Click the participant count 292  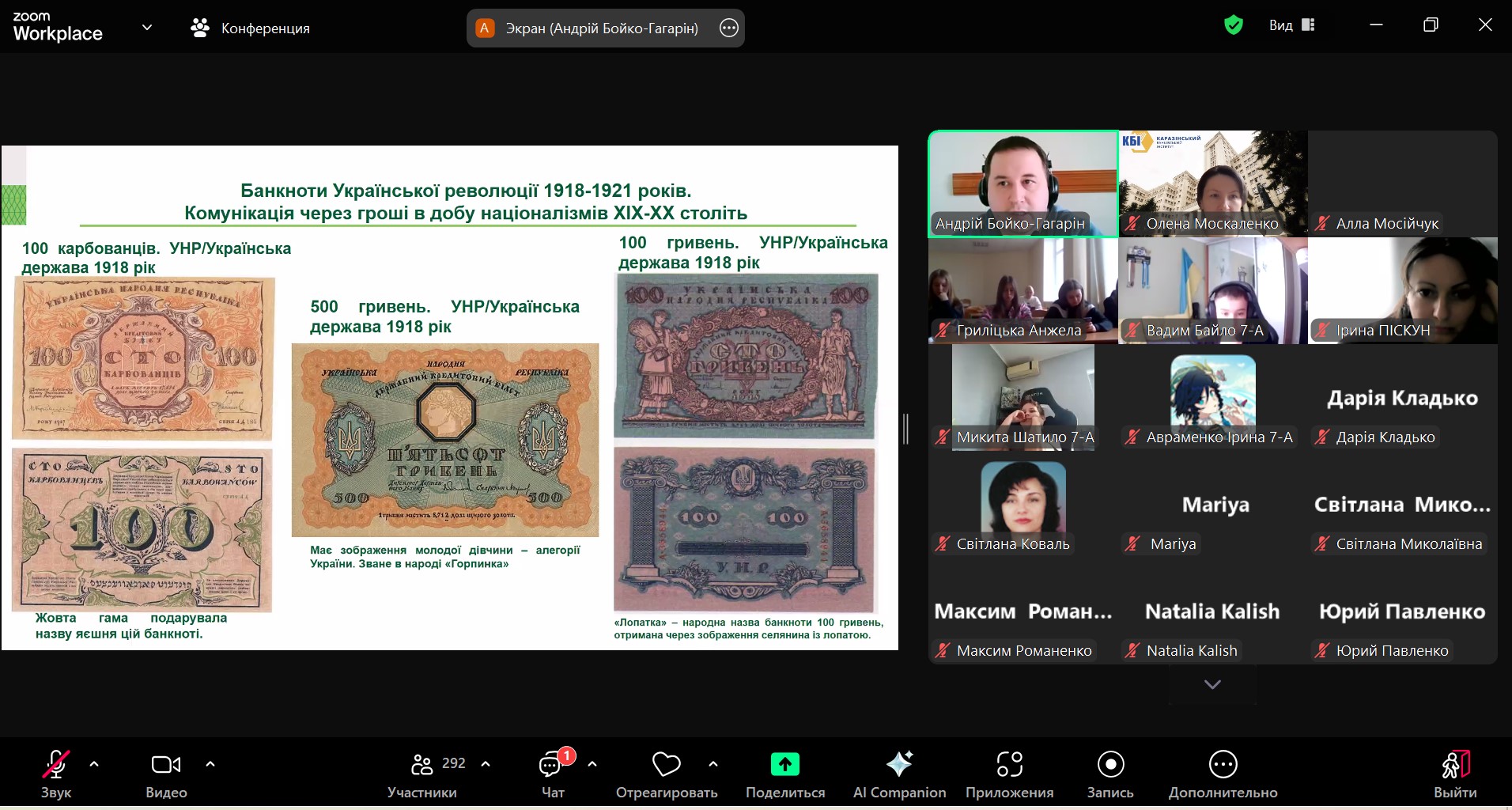coord(453,763)
